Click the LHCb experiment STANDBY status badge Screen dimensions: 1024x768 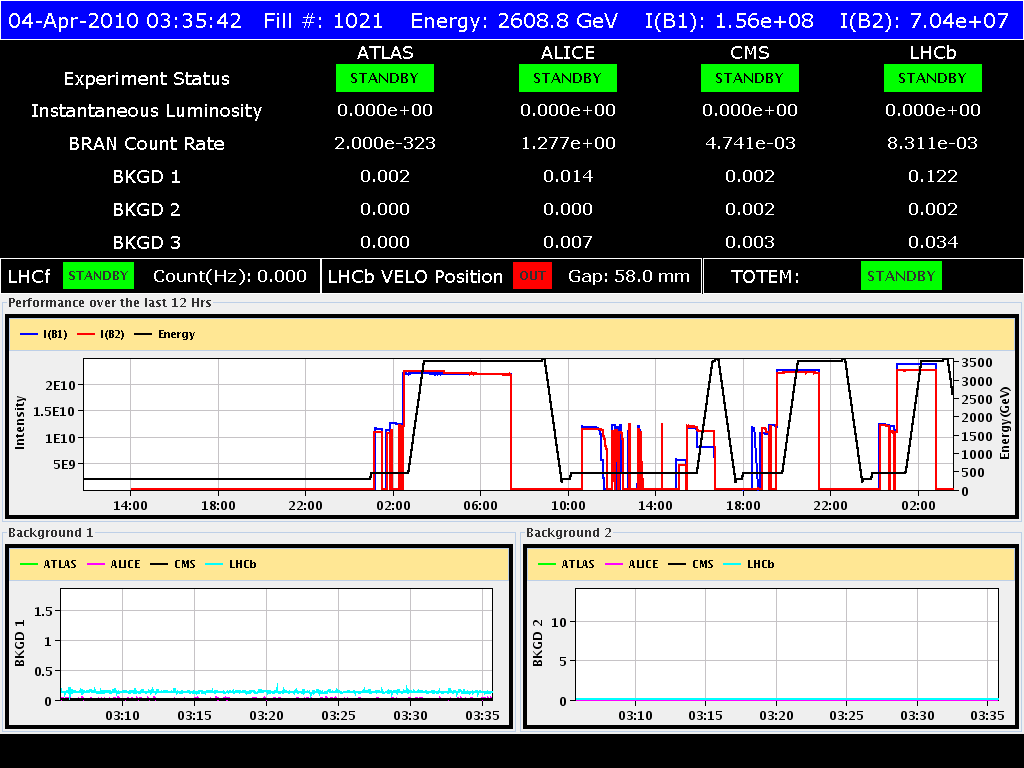click(x=933, y=78)
